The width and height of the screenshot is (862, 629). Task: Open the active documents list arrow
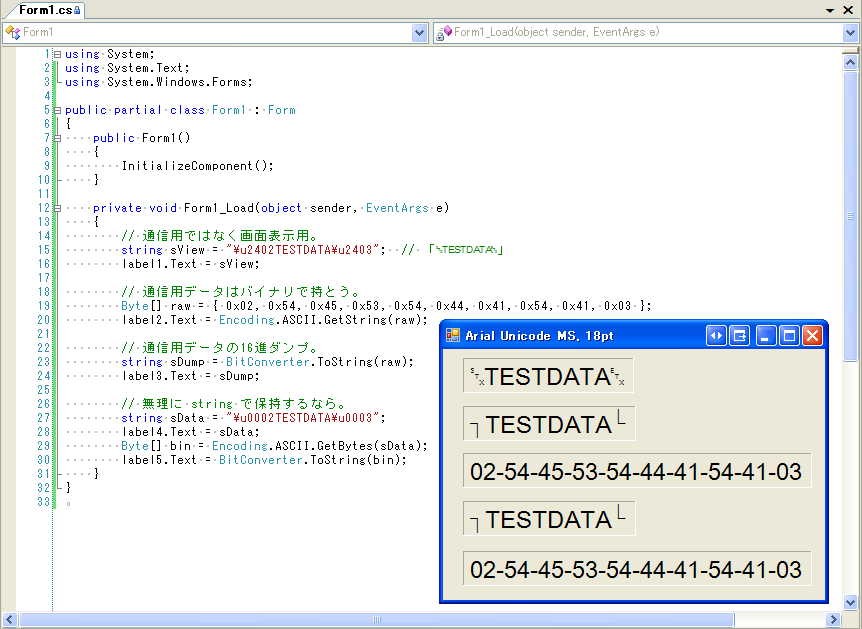pos(830,10)
